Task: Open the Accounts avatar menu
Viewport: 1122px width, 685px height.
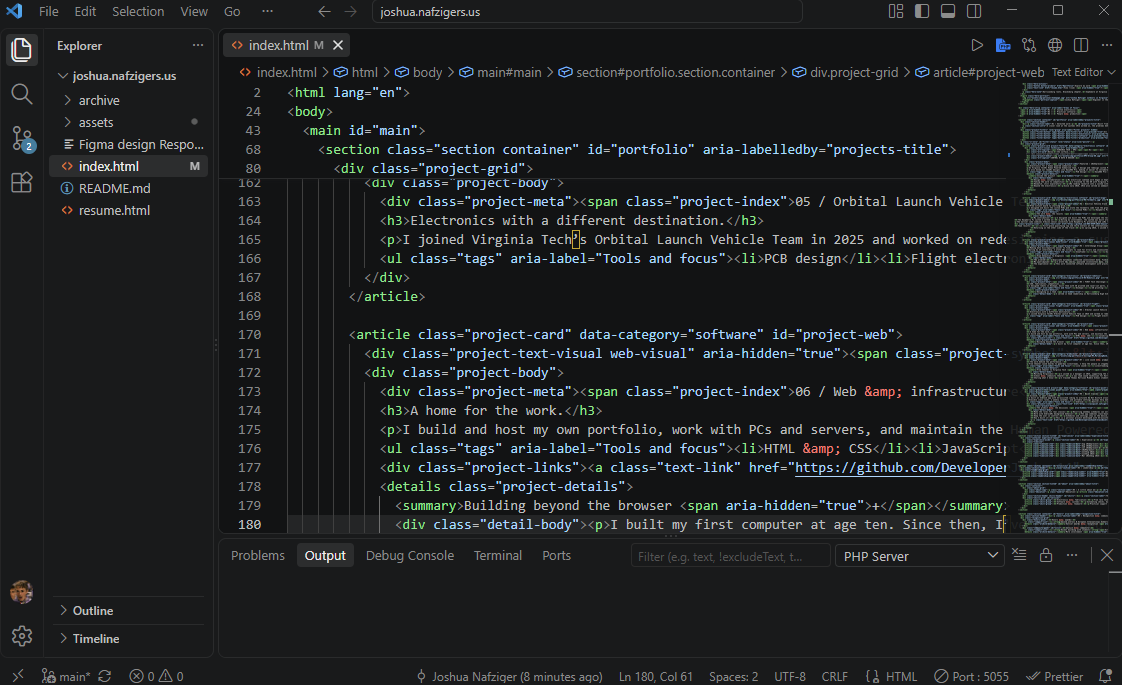Action: pyautogui.click(x=21, y=592)
